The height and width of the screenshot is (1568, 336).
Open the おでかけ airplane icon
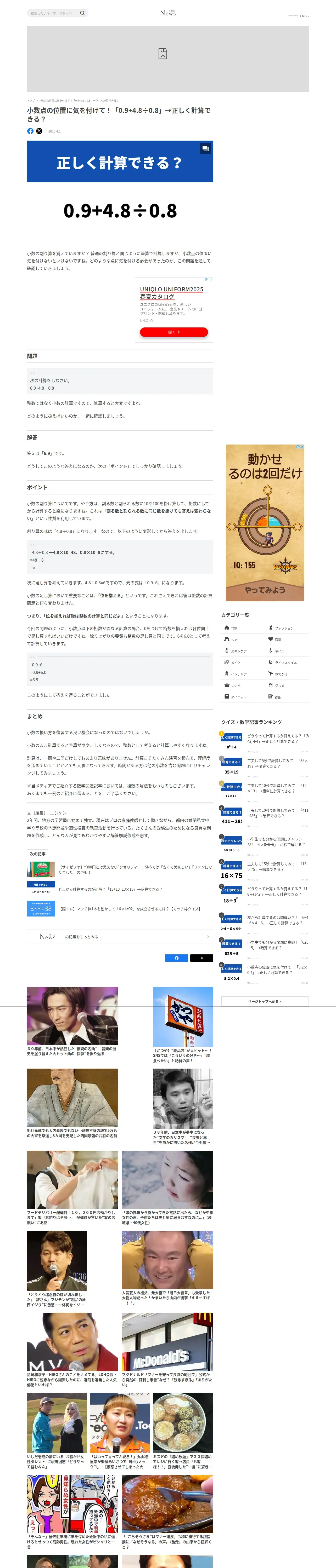271,674
